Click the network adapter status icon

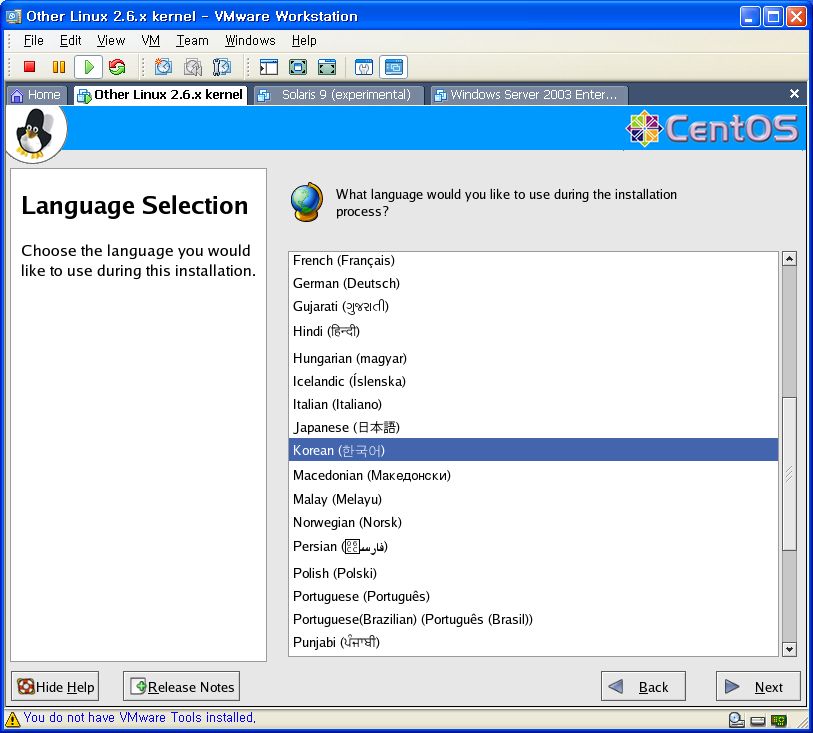pos(778,719)
